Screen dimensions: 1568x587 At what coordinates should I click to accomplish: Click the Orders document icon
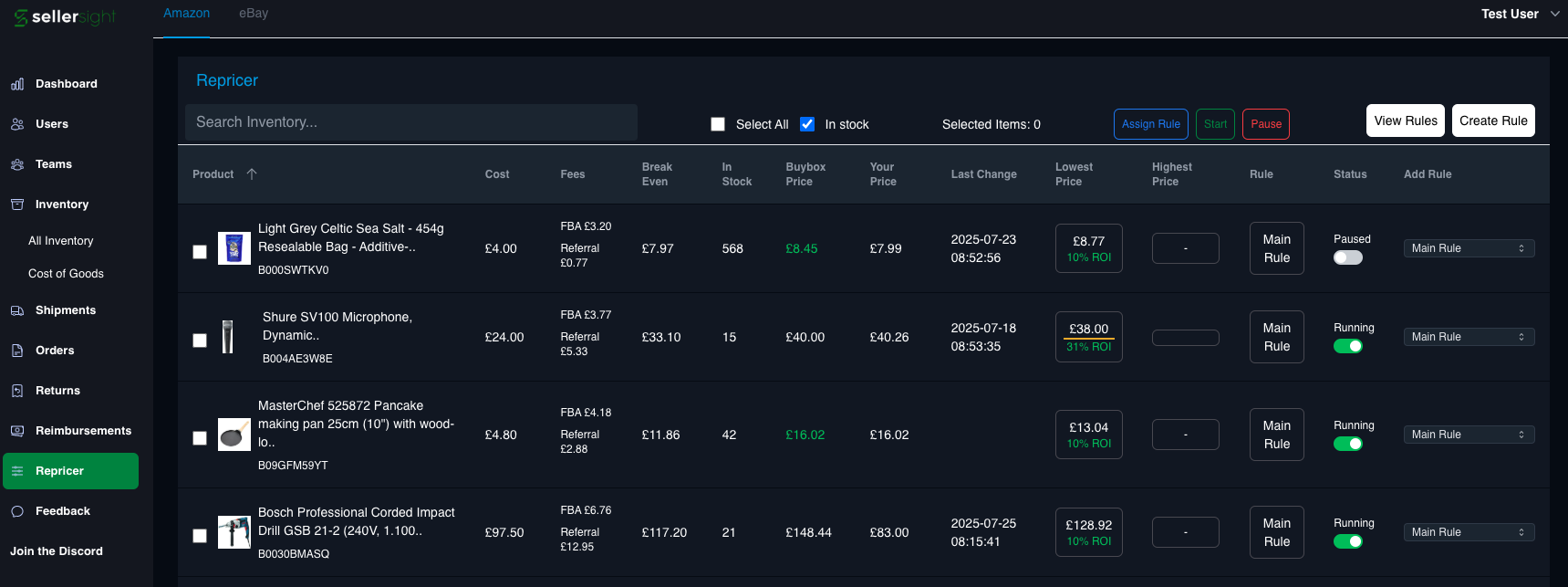click(x=17, y=351)
